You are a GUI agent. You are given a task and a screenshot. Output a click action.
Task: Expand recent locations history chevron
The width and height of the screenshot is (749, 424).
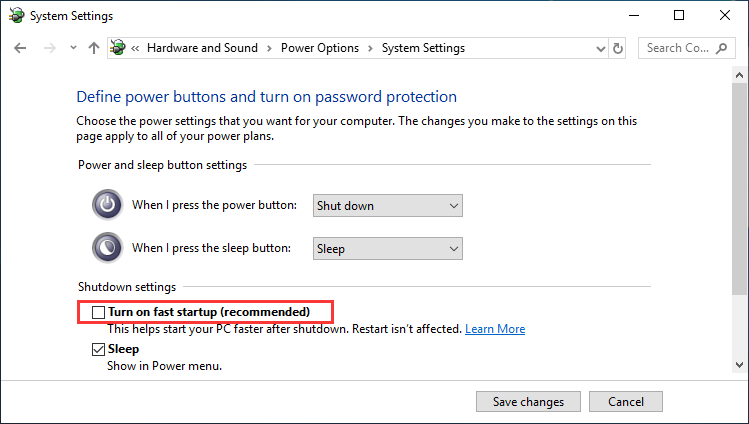73,48
